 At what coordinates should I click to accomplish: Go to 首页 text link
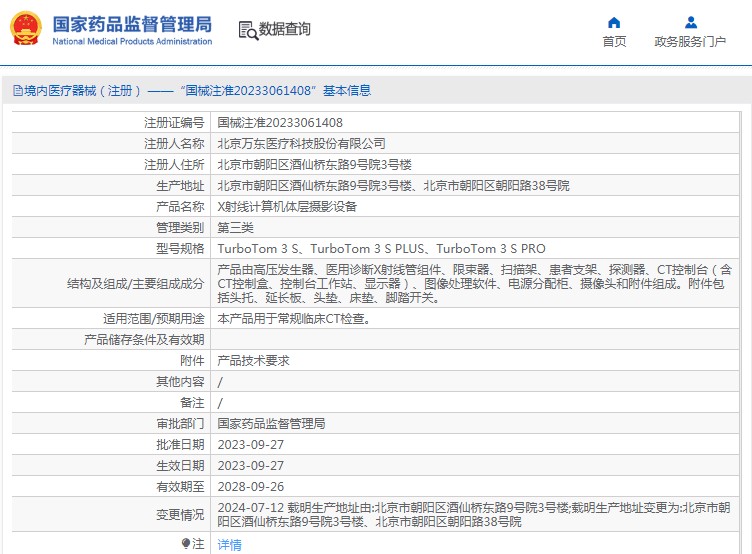pos(614,42)
